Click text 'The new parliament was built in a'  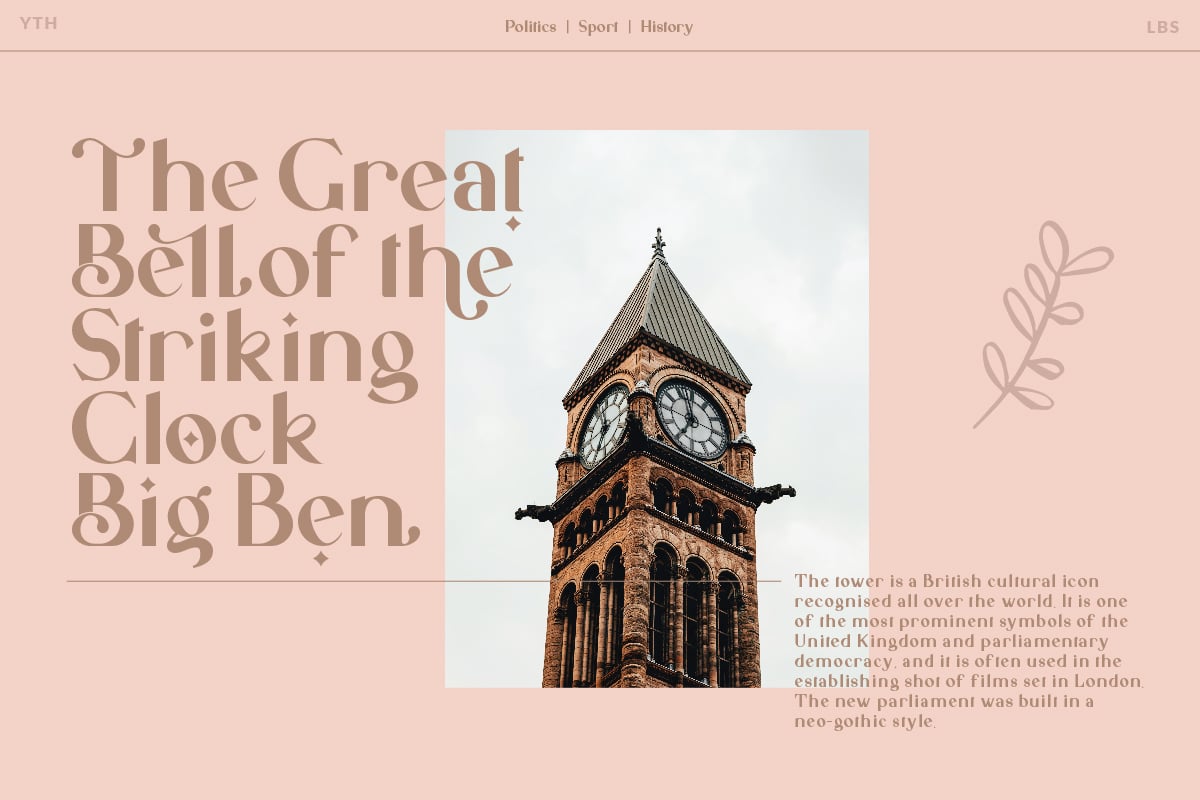pyautogui.click(x=944, y=701)
